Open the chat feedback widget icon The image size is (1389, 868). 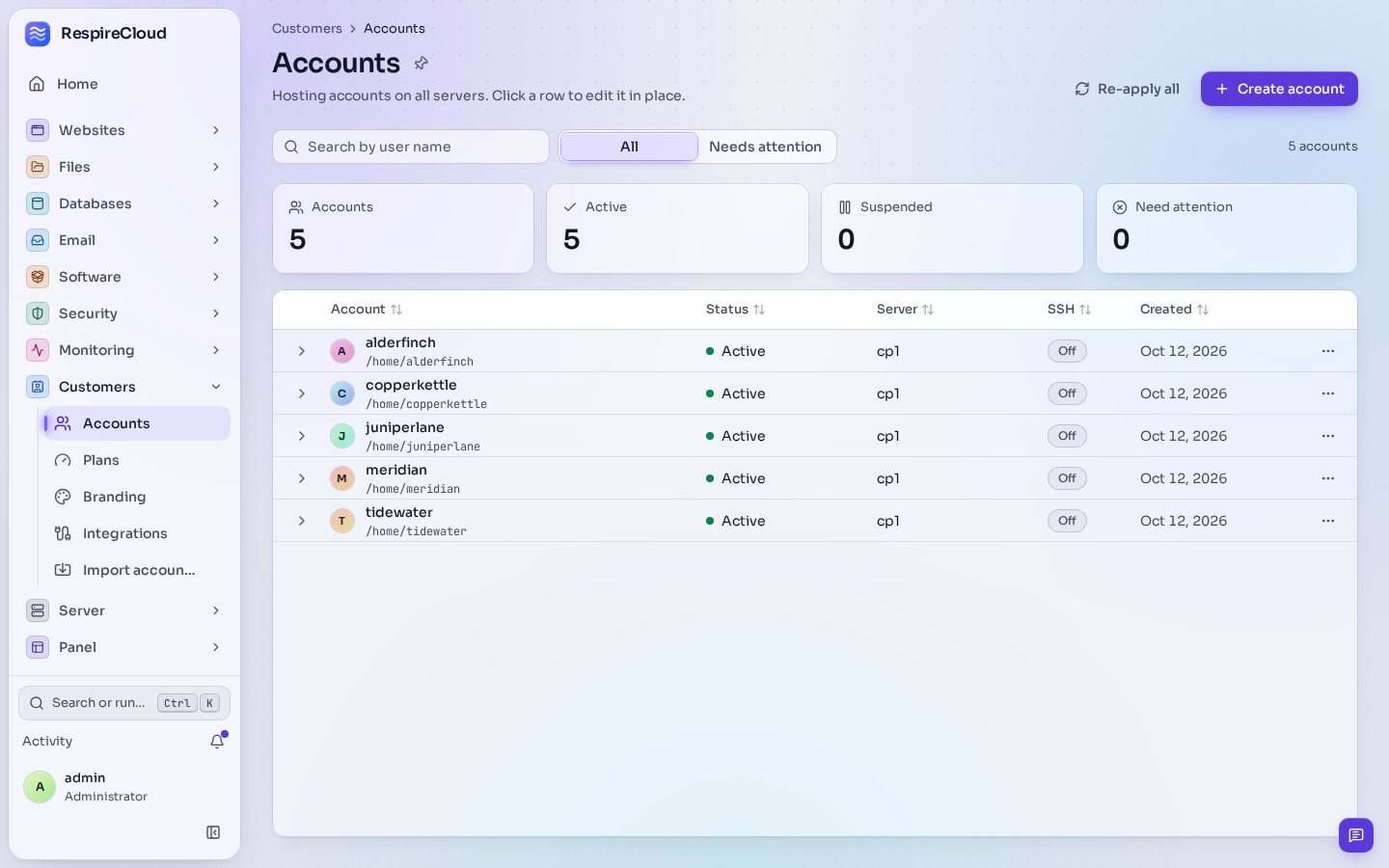tap(1356, 835)
